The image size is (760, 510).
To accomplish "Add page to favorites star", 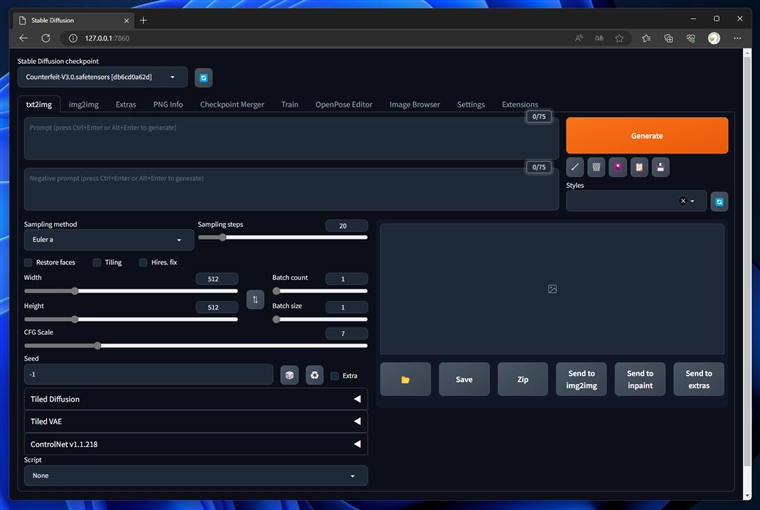I will coord(619,38).
